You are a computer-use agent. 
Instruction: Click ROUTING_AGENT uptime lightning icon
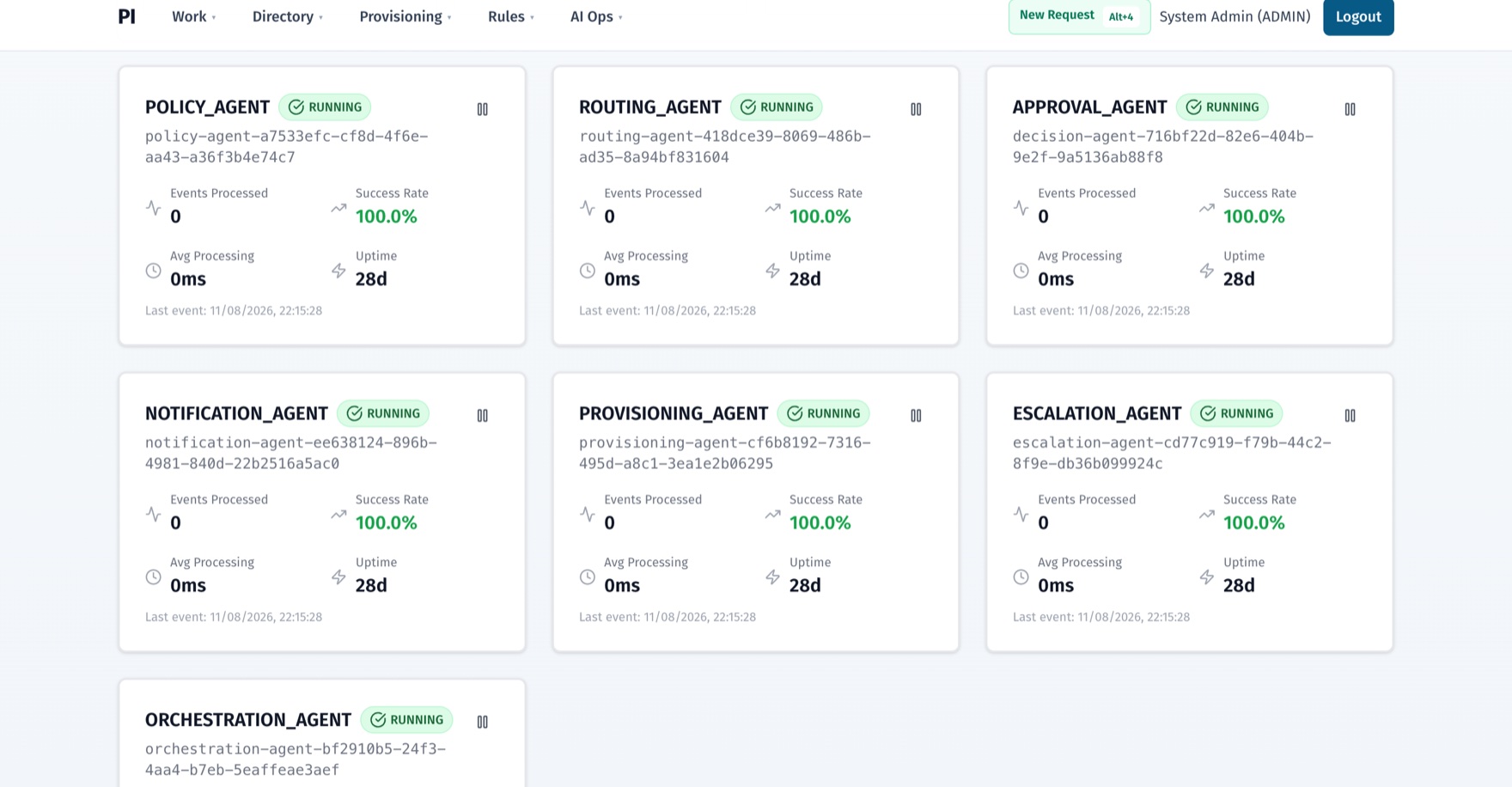772,270
